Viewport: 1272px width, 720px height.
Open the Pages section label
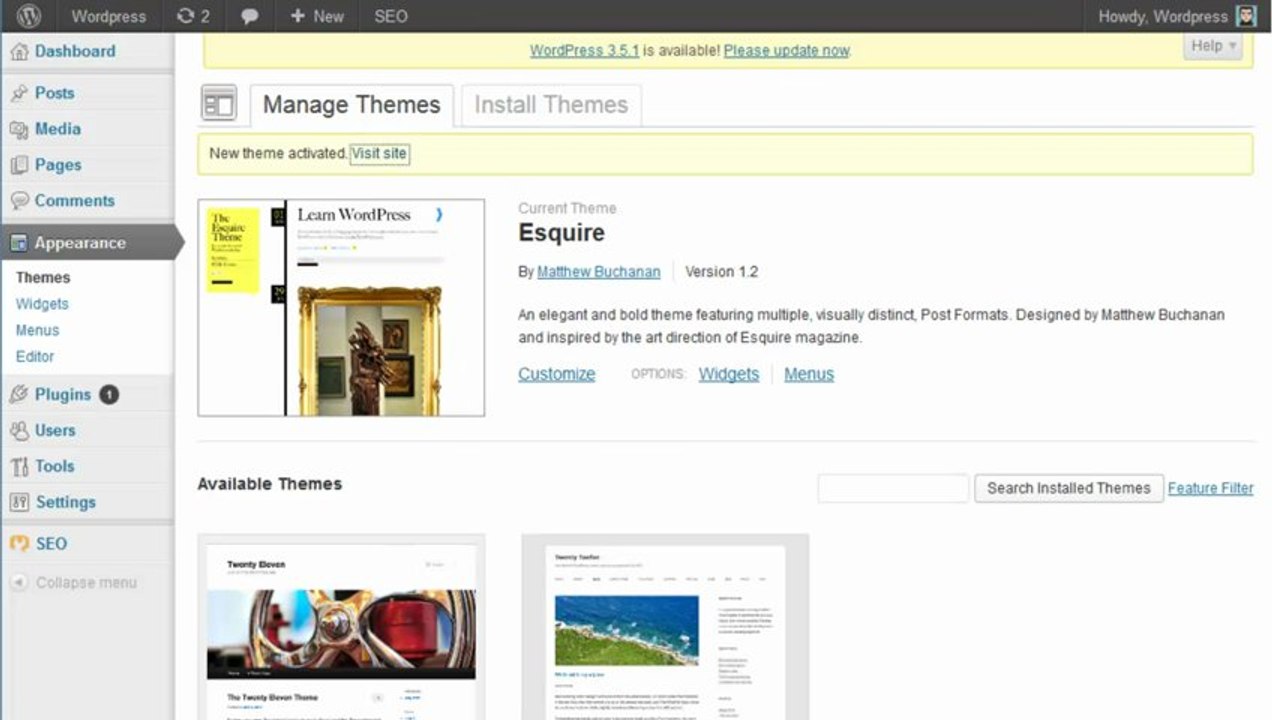[x=58, y=165]
